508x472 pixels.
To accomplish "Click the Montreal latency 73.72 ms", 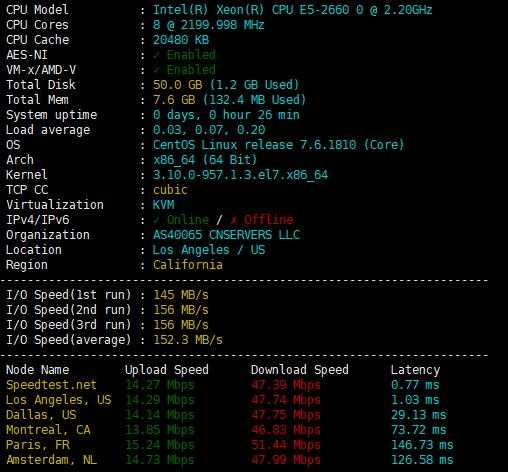I will (419, 430).
